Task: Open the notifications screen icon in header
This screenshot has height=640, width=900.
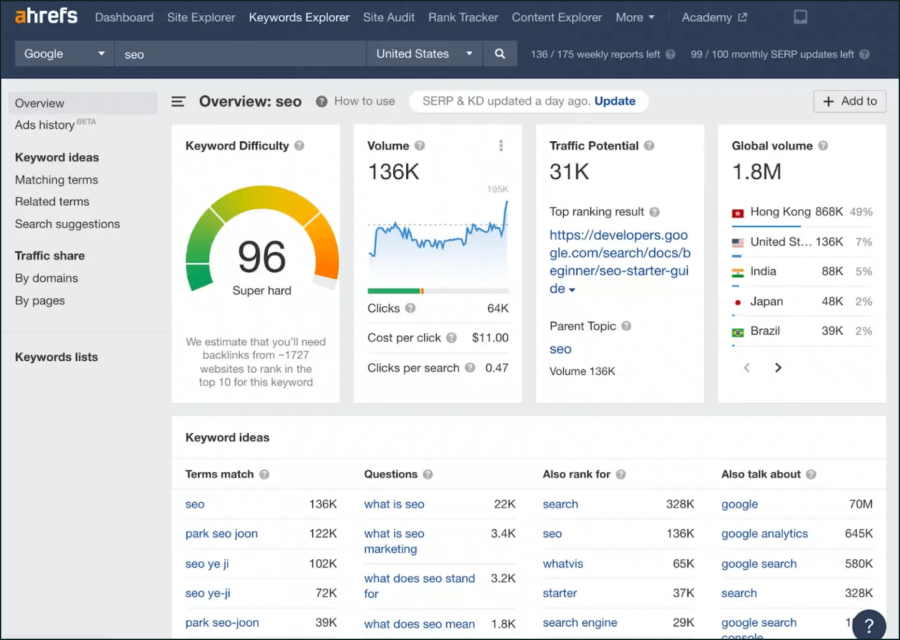Action: [x=800, y=17]
